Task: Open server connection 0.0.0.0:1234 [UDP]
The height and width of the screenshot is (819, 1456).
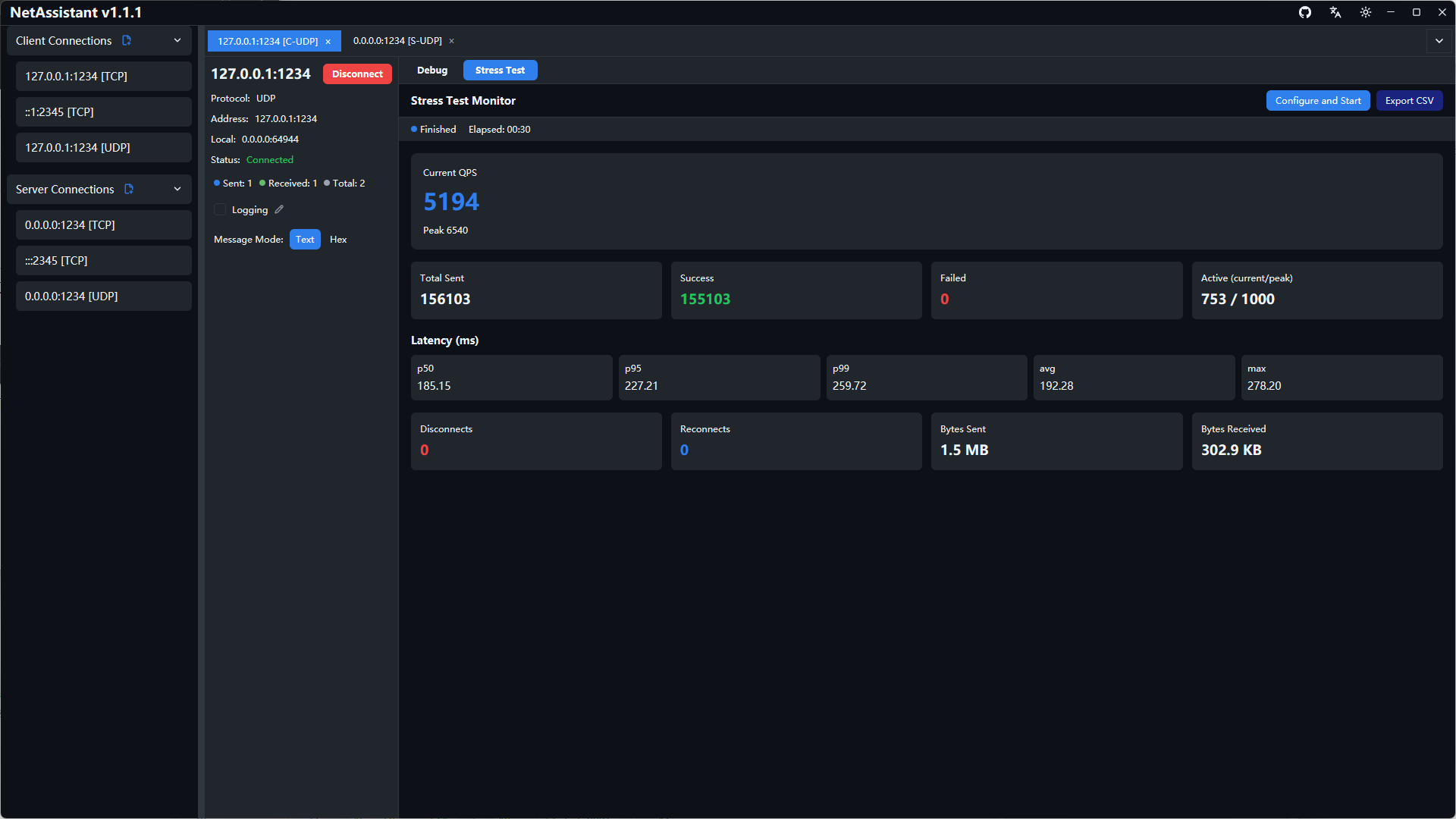Action: [x=104, y=296]
